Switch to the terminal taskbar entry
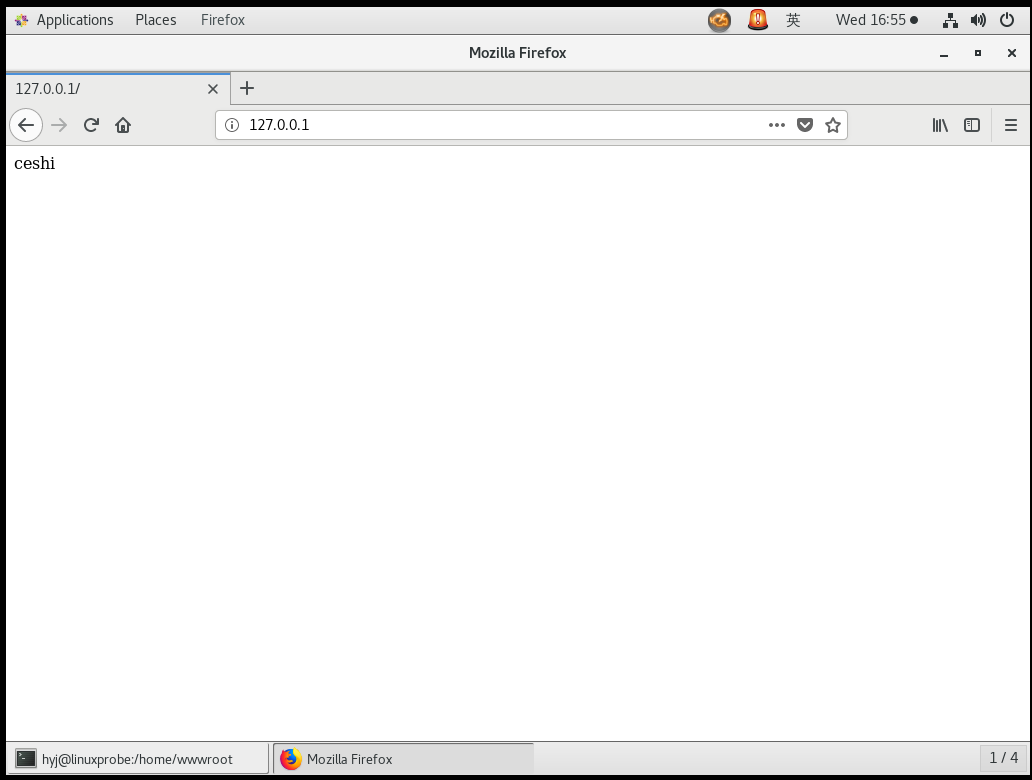The width and height of the screenshot is (1032, 780). 135,758
